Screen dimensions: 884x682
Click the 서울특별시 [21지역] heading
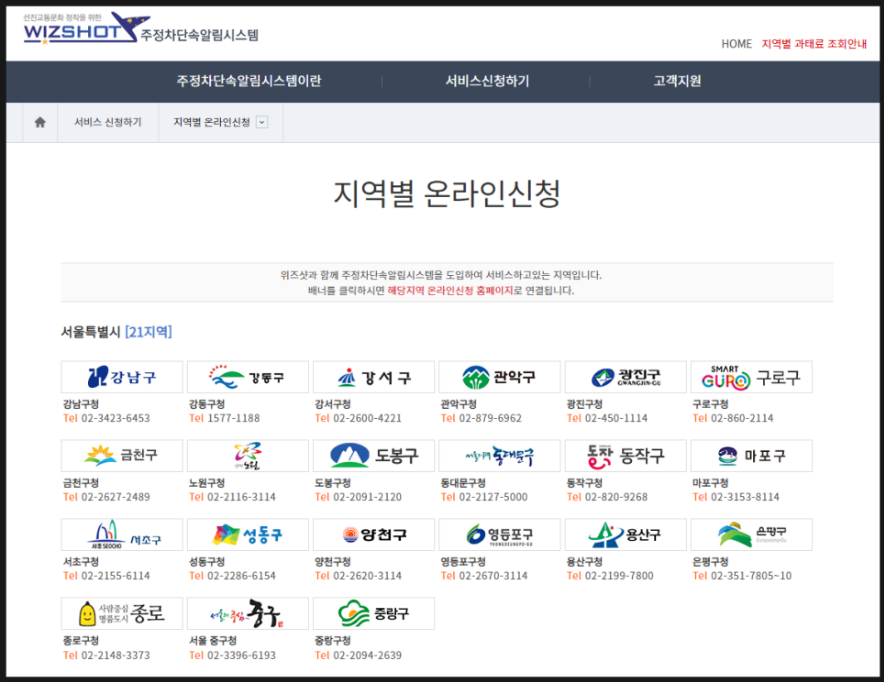tap(116, 331)
